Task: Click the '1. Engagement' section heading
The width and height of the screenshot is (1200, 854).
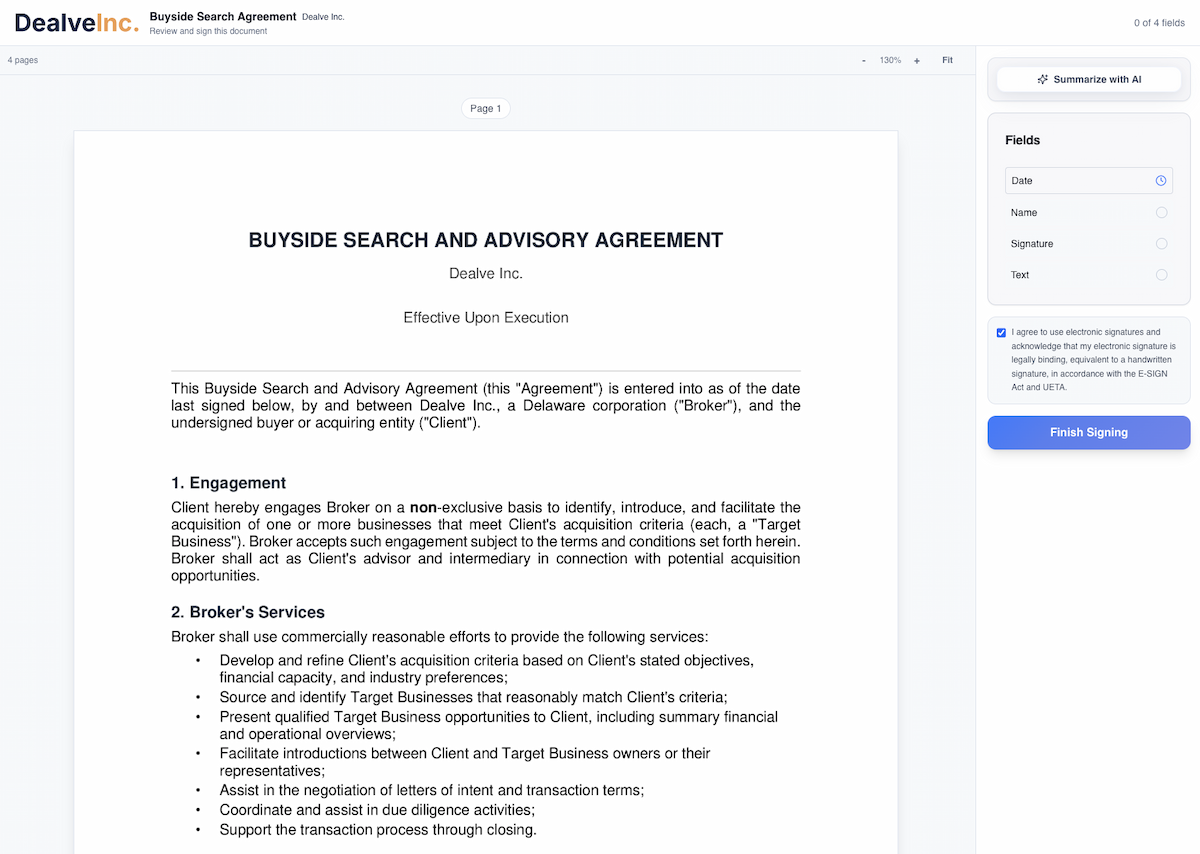Action: pos(229,483)
